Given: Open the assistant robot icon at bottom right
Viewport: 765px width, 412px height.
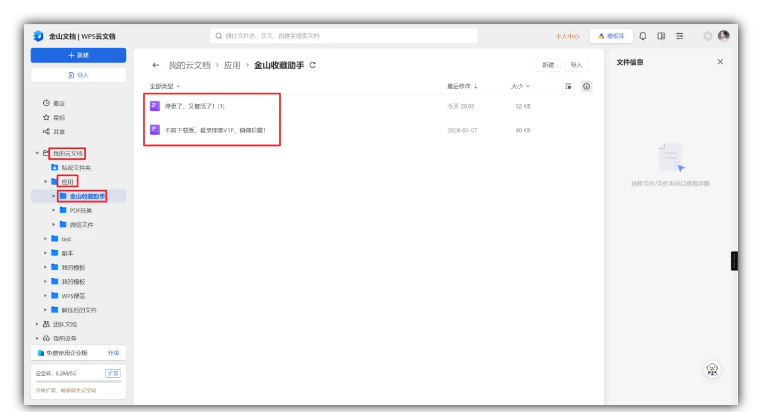Looking at the screenshot, I should tap(712, 370).
